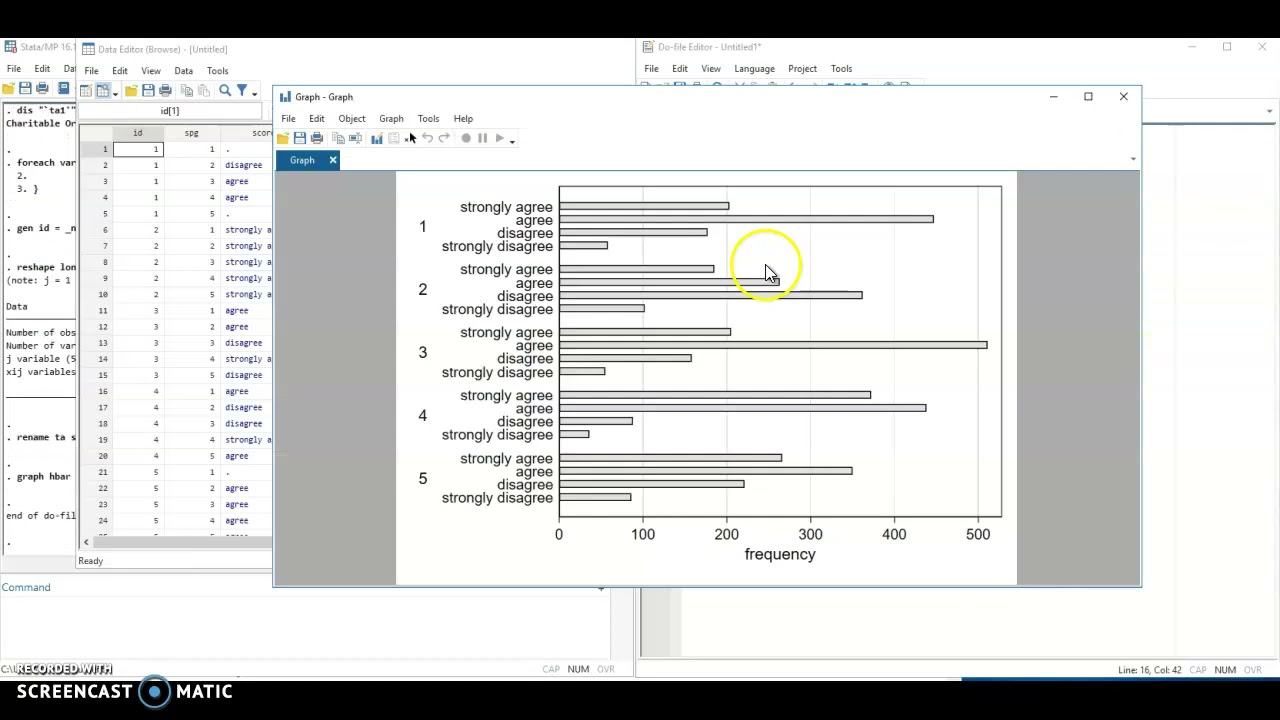Click Filter funnel icon in Data Editor
This screenshot has width=1280, height=720.
click(x=242, y=90)
